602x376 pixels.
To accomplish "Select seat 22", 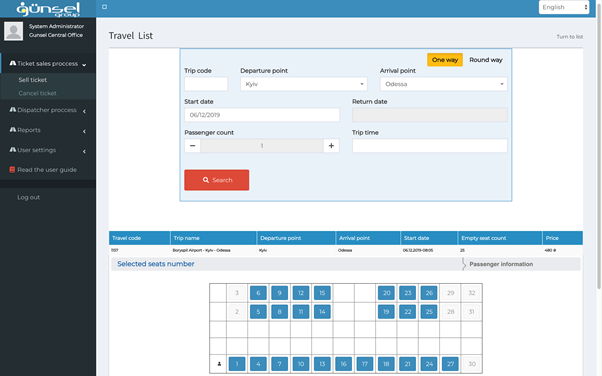I will tap(408, 311).
